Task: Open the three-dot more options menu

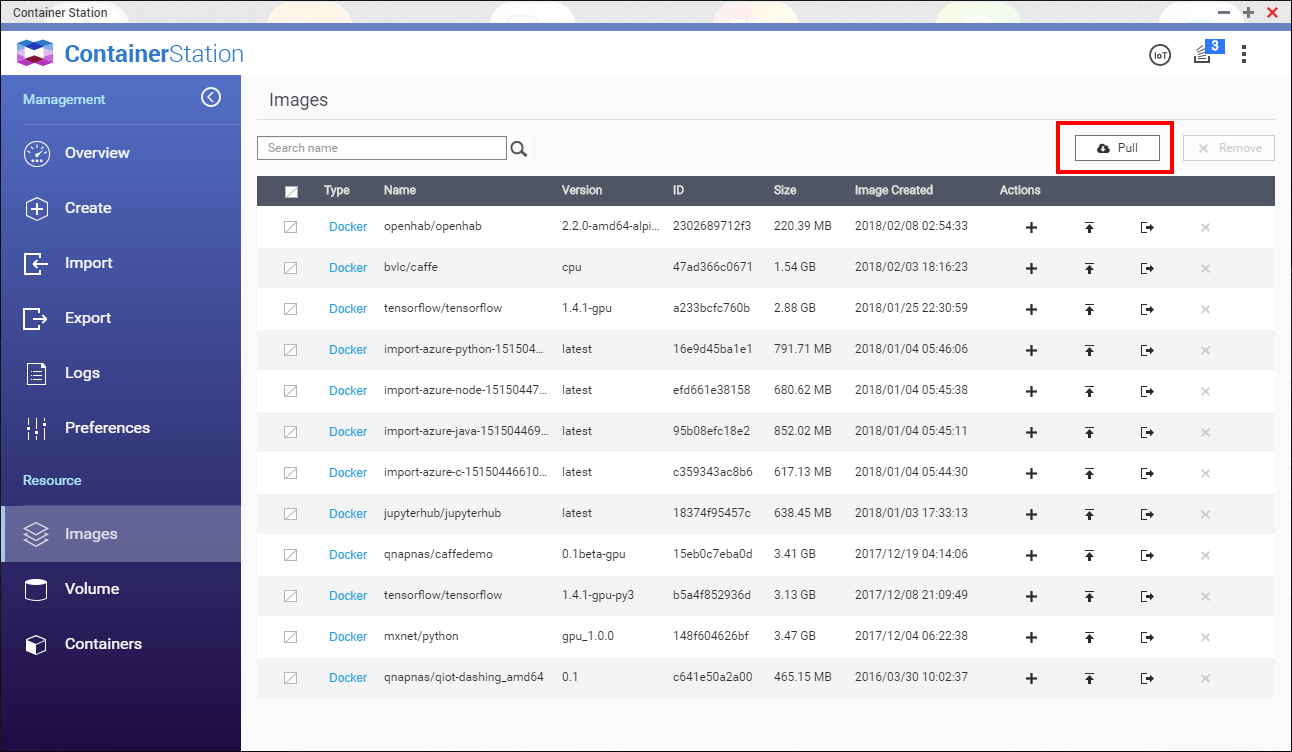Action: pyautogui.click(x=1244, y=54)
